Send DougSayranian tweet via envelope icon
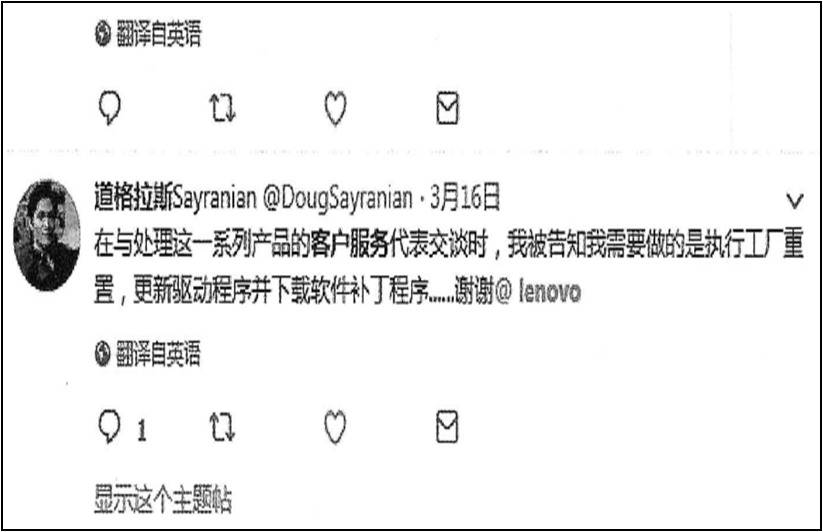This screenshot has height=532, width=823. click(448, 426)
